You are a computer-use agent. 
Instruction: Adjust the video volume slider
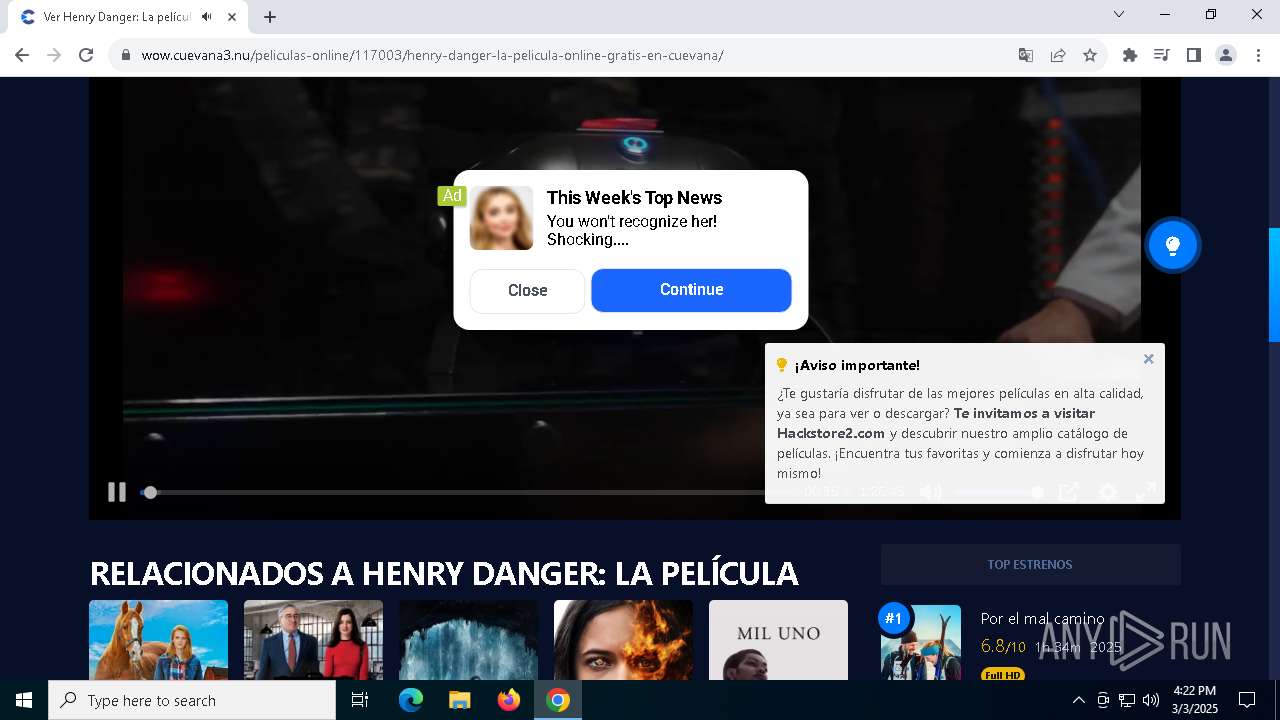click(x=998, y=492)
